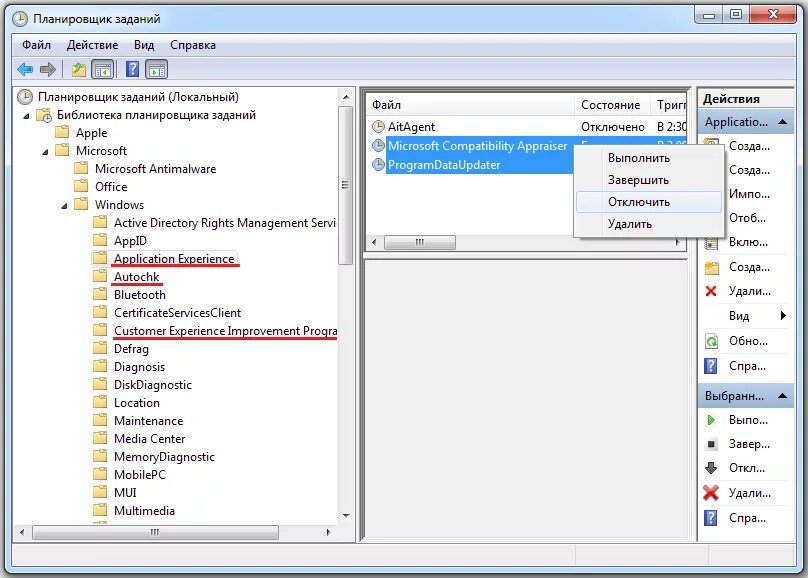The image size is (808, 578).
Task: Open the Справка menu
Action: [x=193, y=45]
